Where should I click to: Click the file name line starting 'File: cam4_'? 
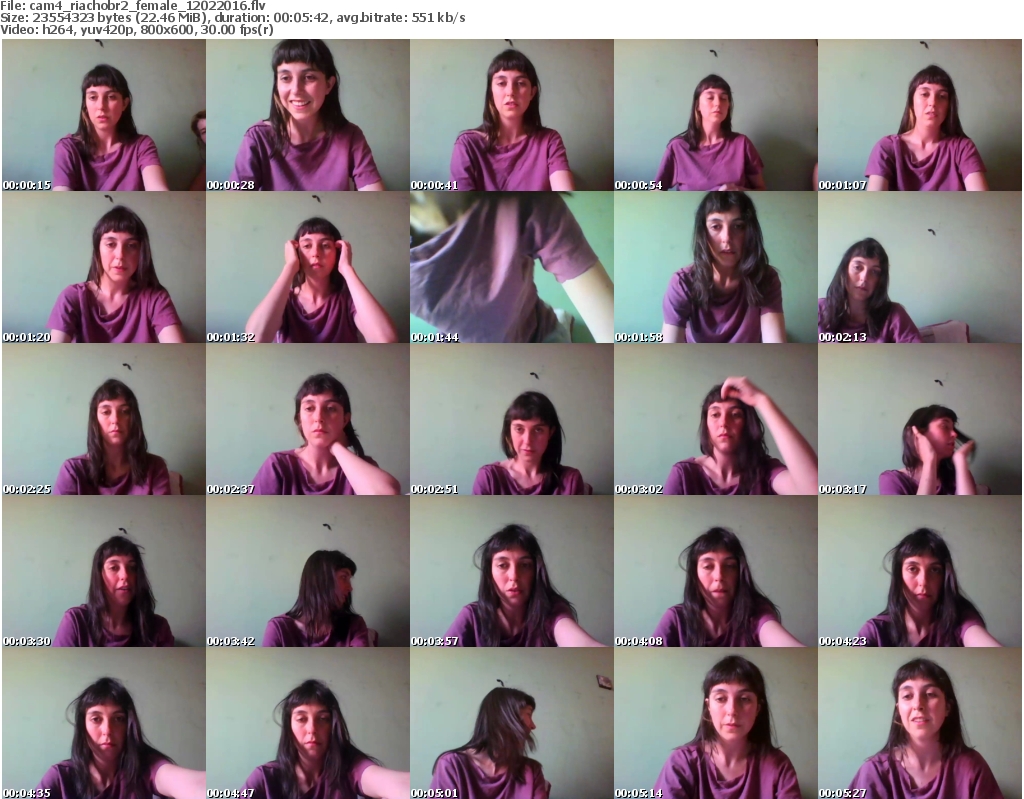133,6
